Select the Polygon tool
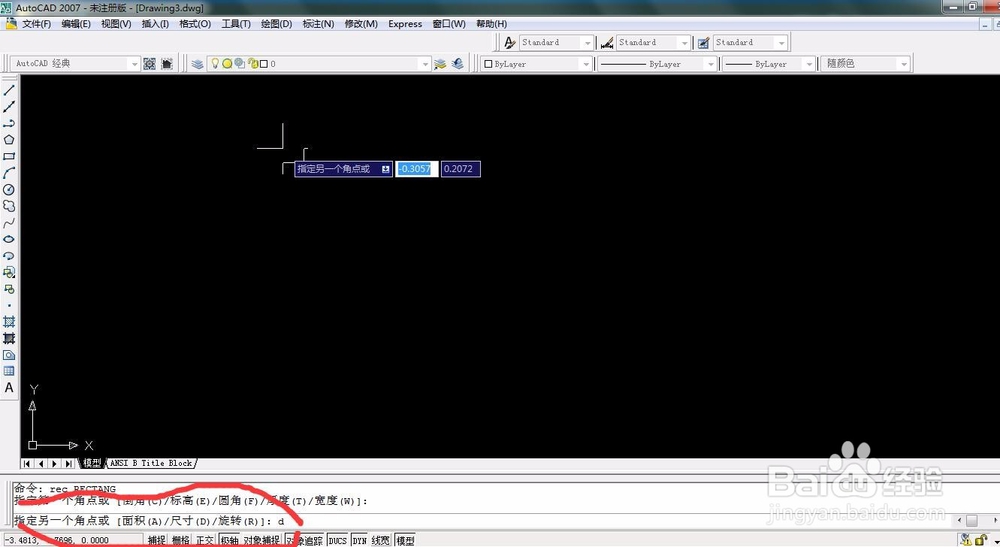Viewport: 1000px width, 547px height. tap(9, 140)
